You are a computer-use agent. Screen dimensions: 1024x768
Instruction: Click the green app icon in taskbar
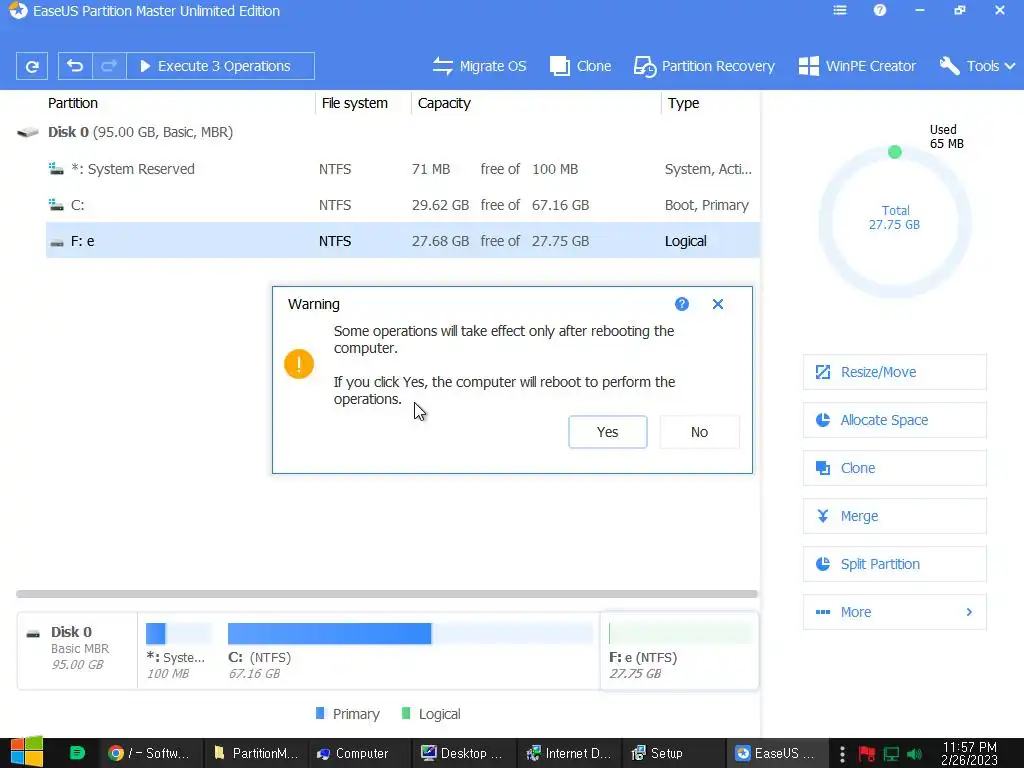click(x=77, y=752)
